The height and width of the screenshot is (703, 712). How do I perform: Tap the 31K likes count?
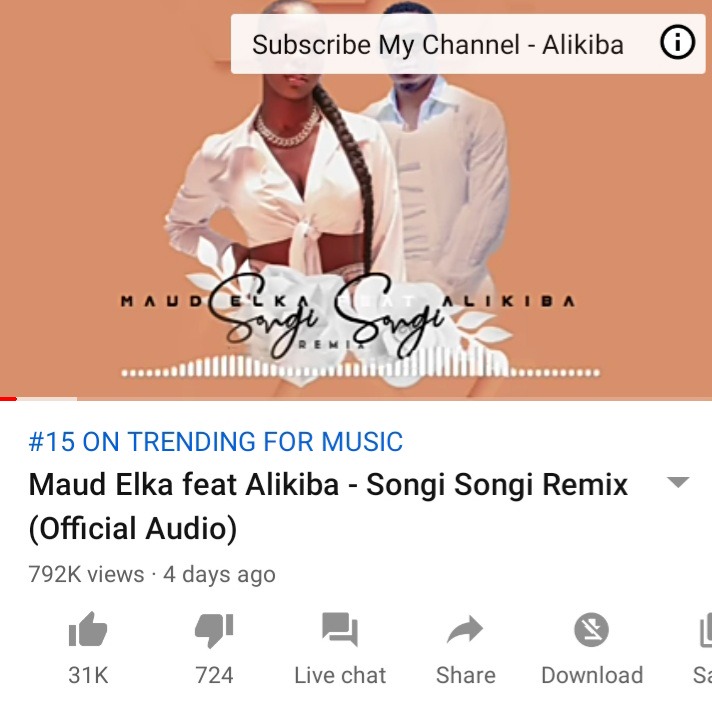[88, 675]
